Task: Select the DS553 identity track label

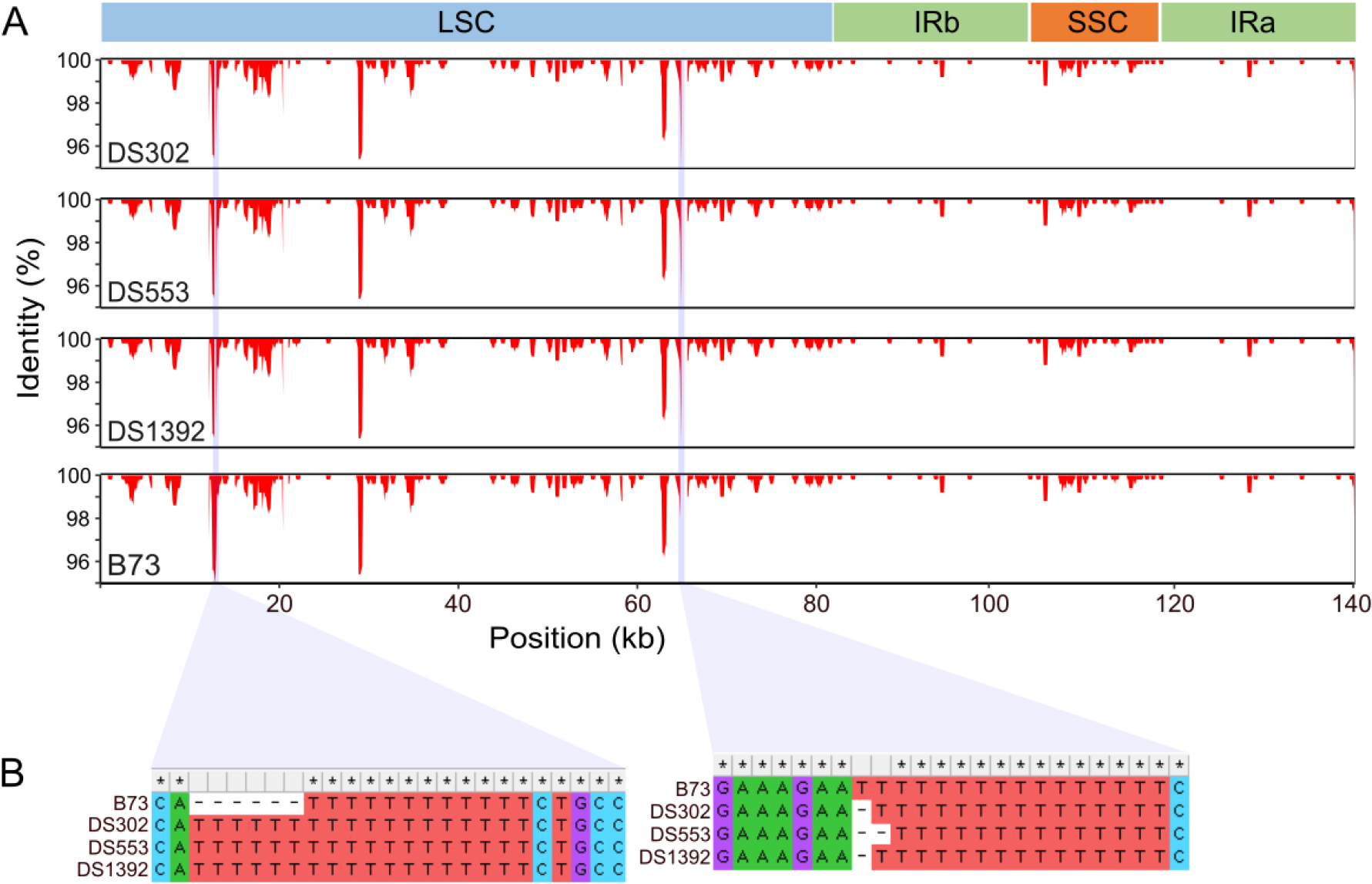Action: [x=148, y=292]
